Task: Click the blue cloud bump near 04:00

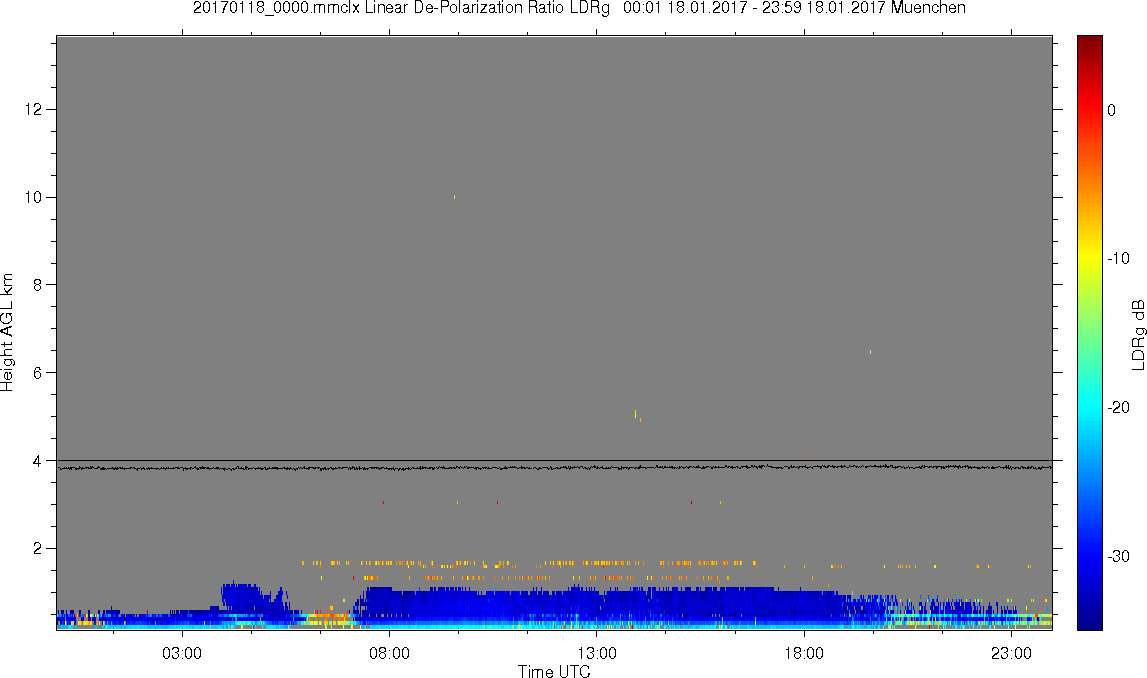Action: [241, 595]
